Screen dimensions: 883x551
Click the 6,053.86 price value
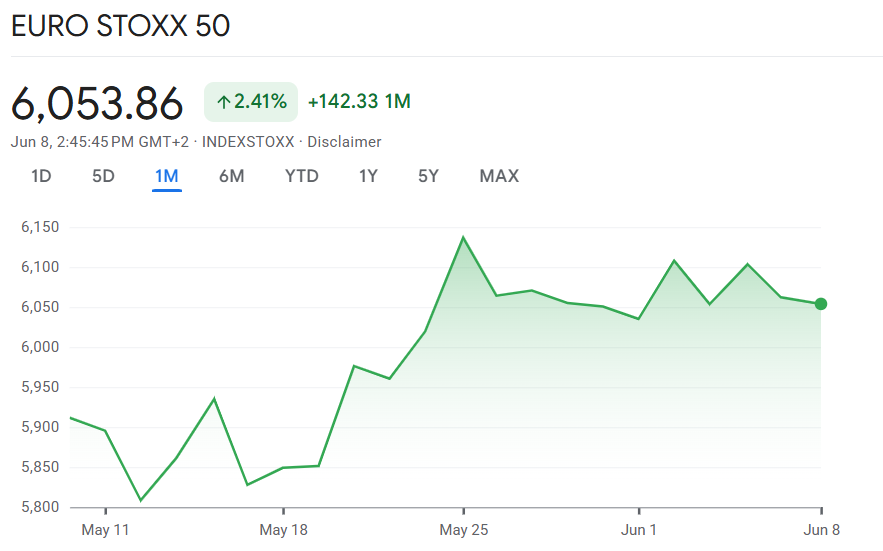pos(97,104)
